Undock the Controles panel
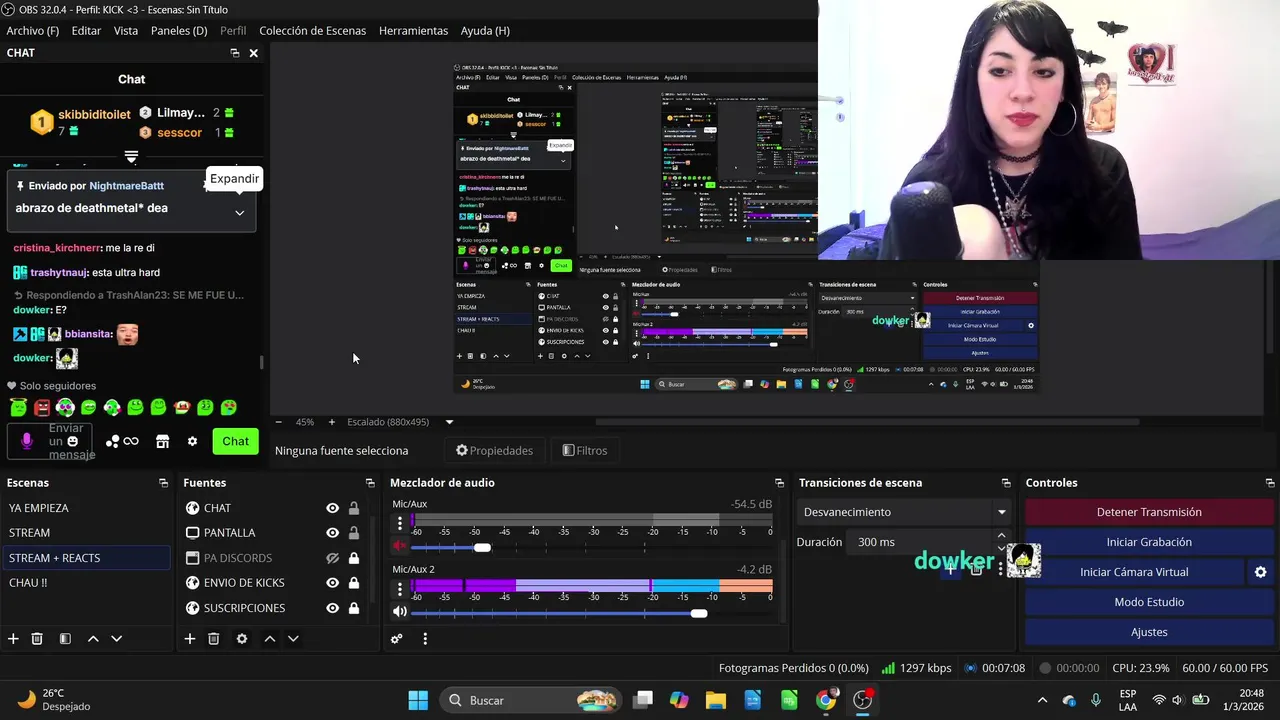 pyautogui.click(x=1270, y=483)
